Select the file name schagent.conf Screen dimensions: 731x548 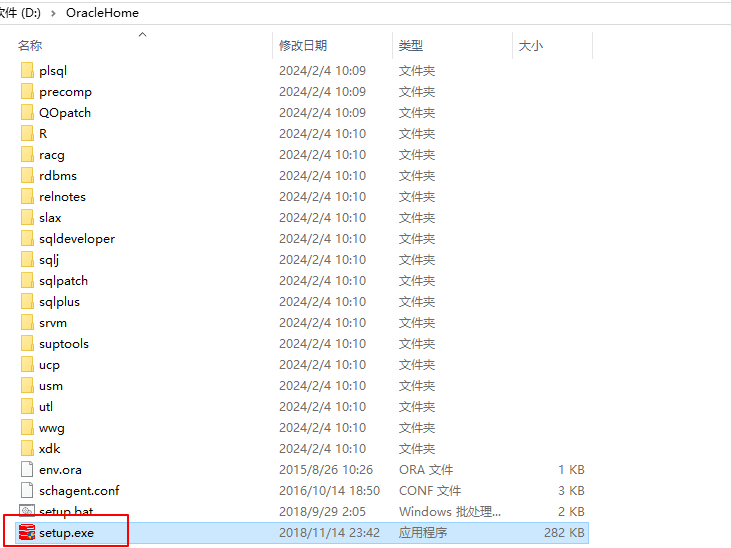pyautogui.click(x=79, y=491)
